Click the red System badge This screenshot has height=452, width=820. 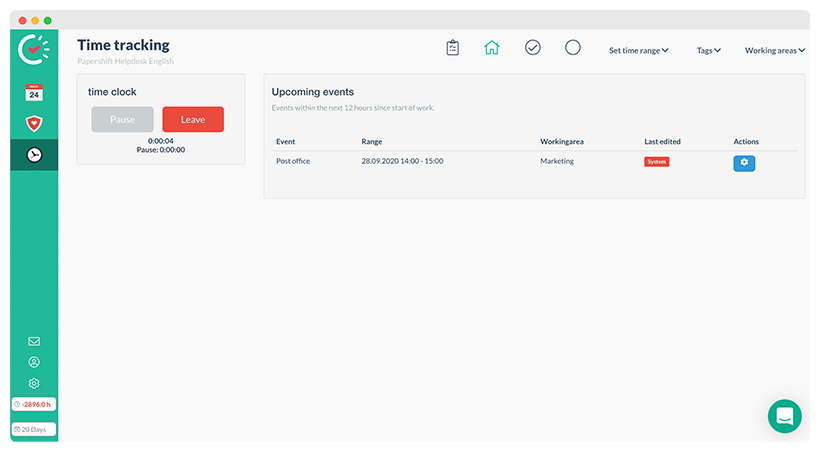click(657, 162)
